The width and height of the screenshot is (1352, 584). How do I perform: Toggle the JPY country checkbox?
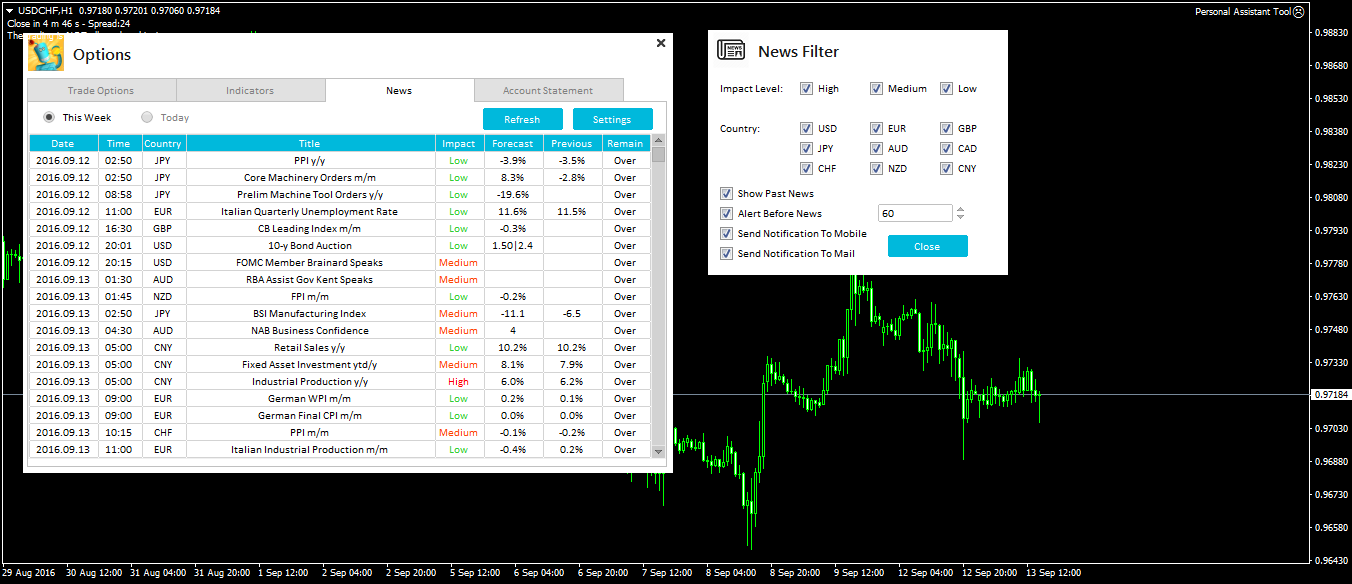point(806,148)
